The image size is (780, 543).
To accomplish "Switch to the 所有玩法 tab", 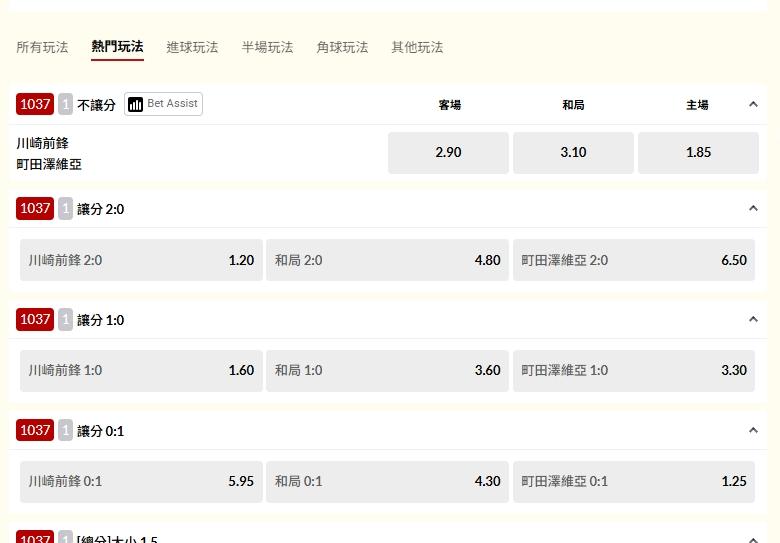I will click(x=42, y=47).
